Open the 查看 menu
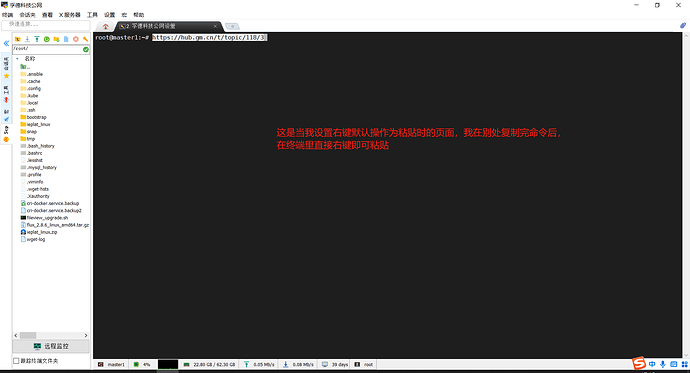The image size is (690, 373). coord(47,15)
